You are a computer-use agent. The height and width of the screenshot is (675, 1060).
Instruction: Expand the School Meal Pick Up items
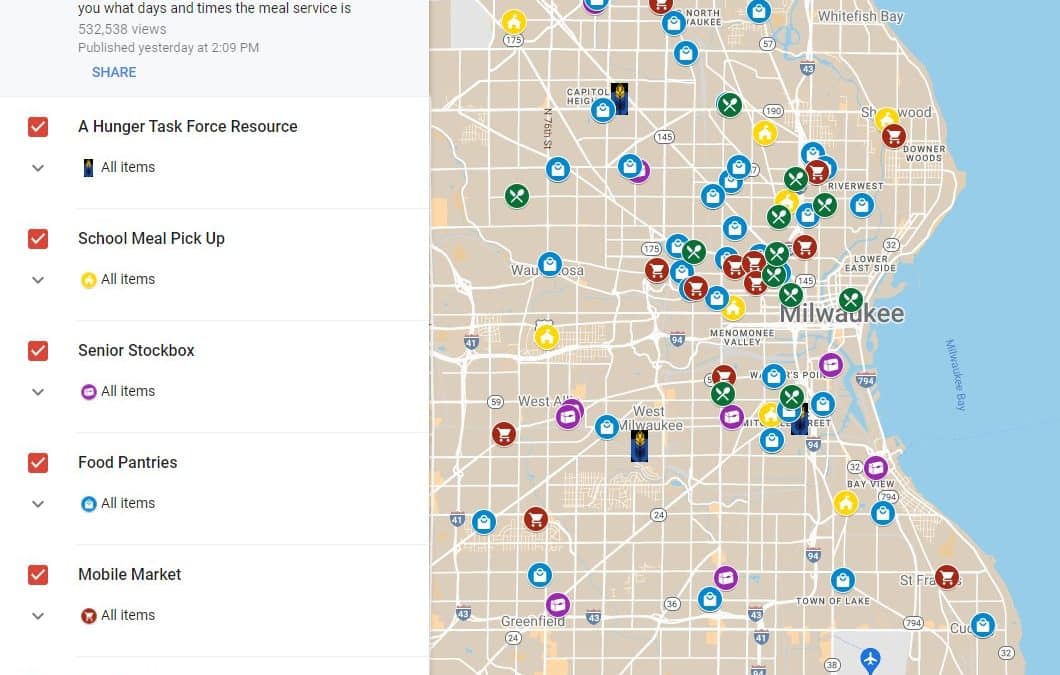[x=38, y=280]
